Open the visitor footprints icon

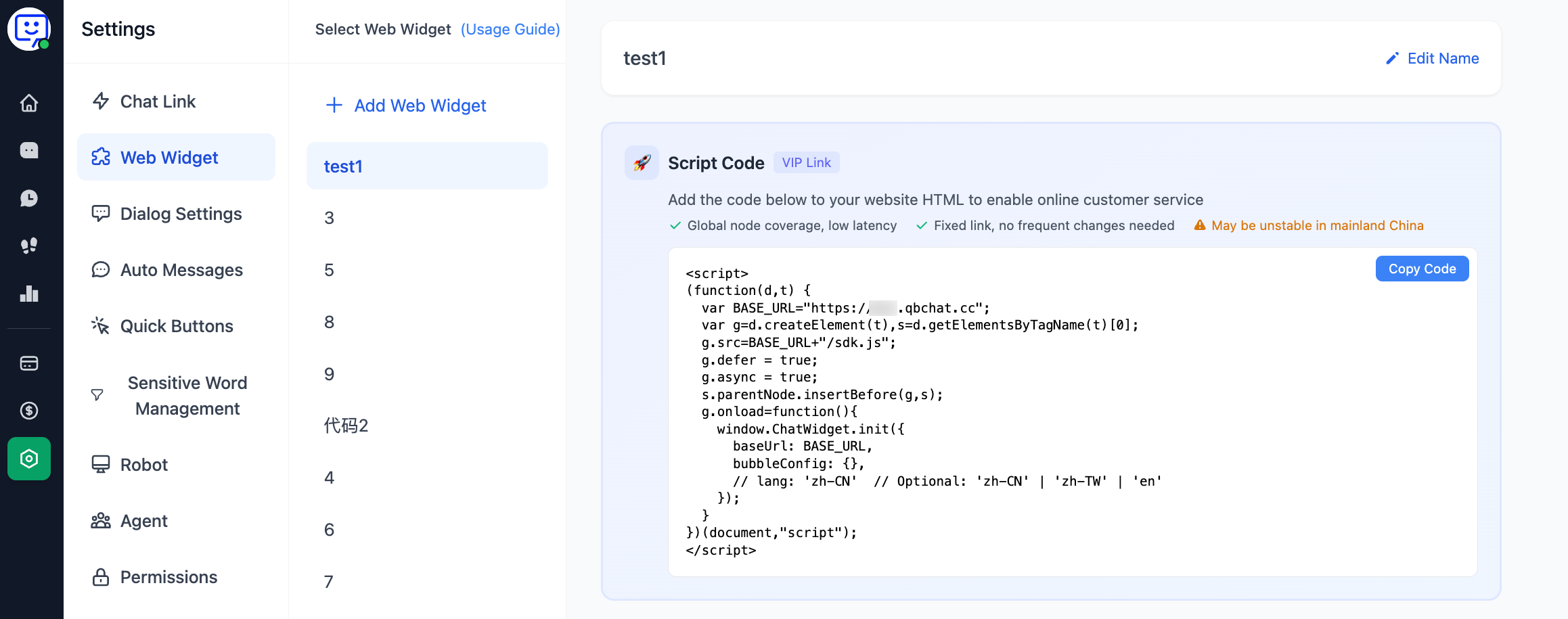point(29,246)
